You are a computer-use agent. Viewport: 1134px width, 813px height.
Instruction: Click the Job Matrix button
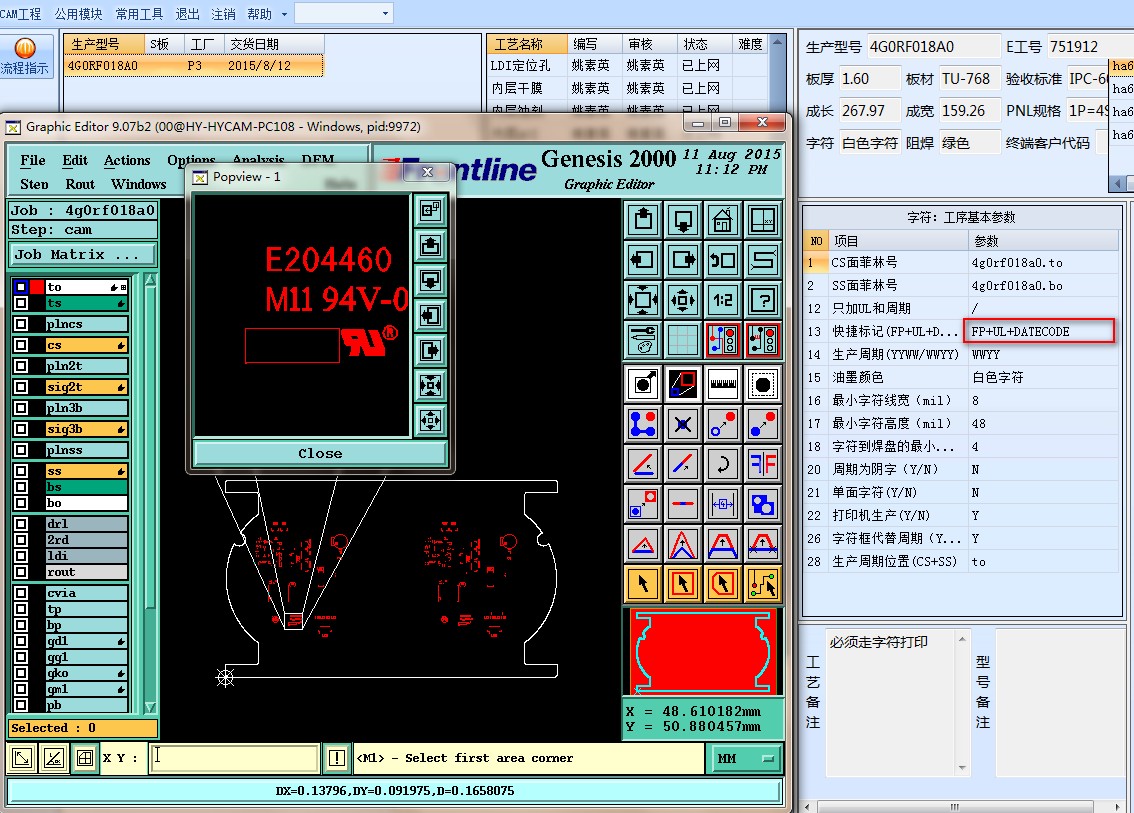pos(83,255)
